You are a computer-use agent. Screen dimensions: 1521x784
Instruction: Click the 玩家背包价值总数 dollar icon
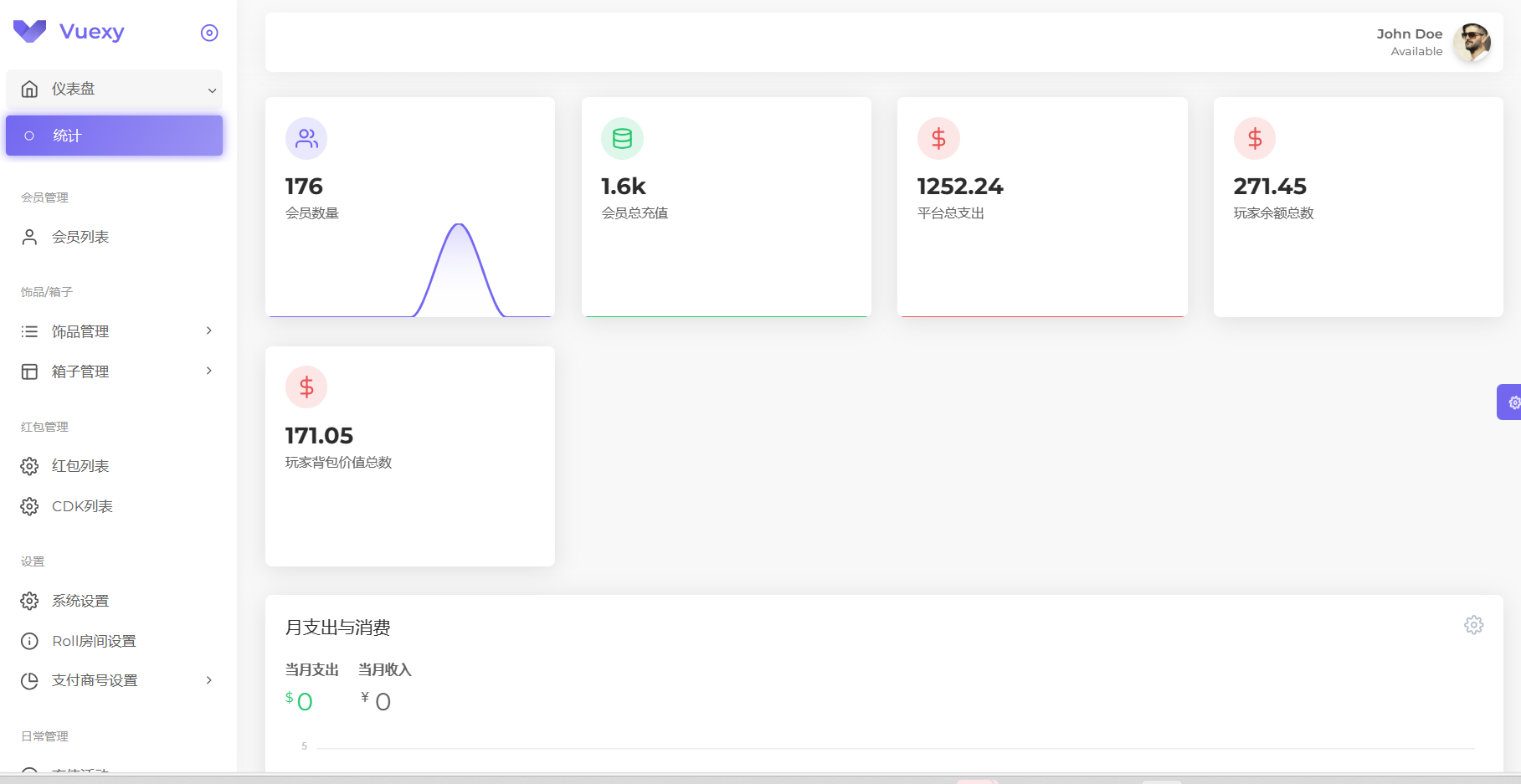[x=306, y=387]
